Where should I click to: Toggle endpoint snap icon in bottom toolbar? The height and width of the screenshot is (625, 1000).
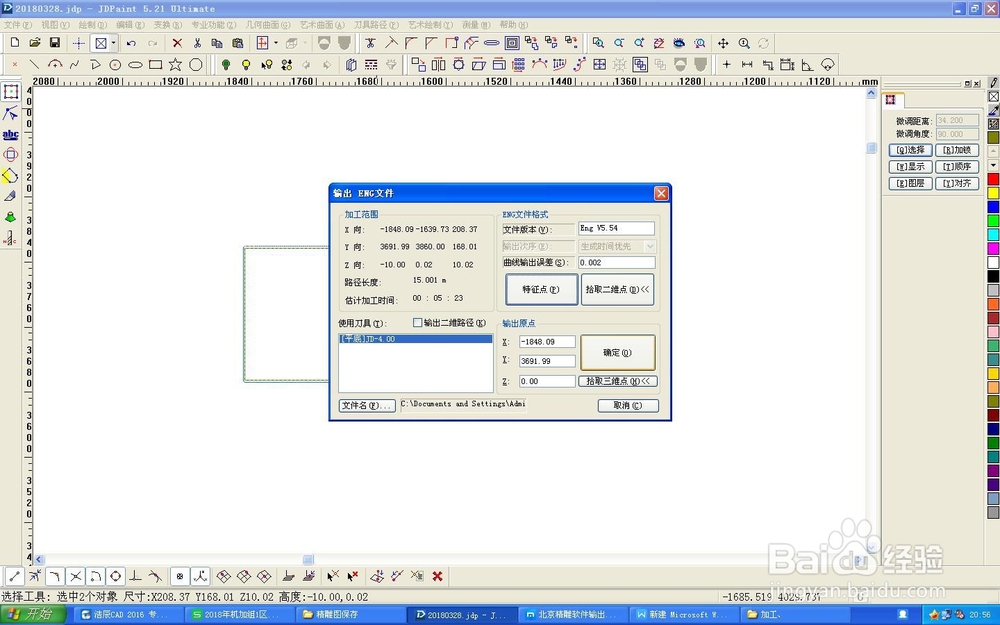(14, 577)
